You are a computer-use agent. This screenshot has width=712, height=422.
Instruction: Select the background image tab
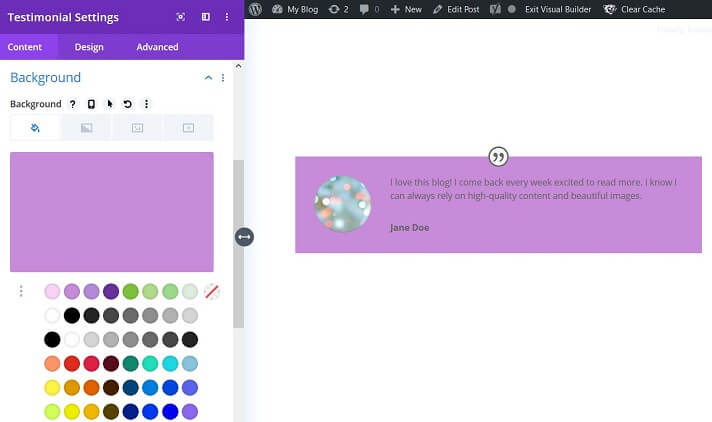pos(137,128)
